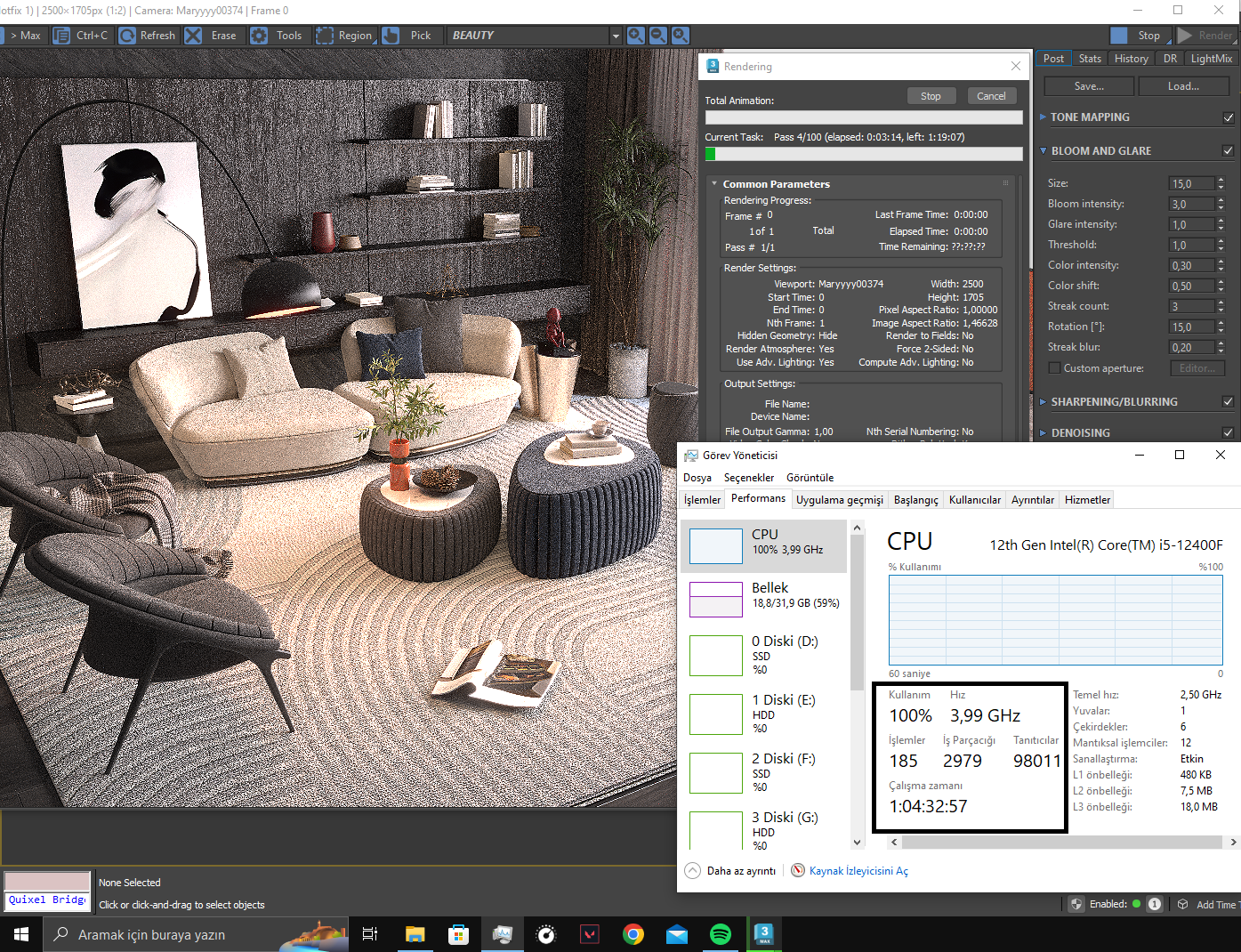Enable the Custom aperture checkbox
The height and width of the screenshot is (952, 1241).
1054,368
